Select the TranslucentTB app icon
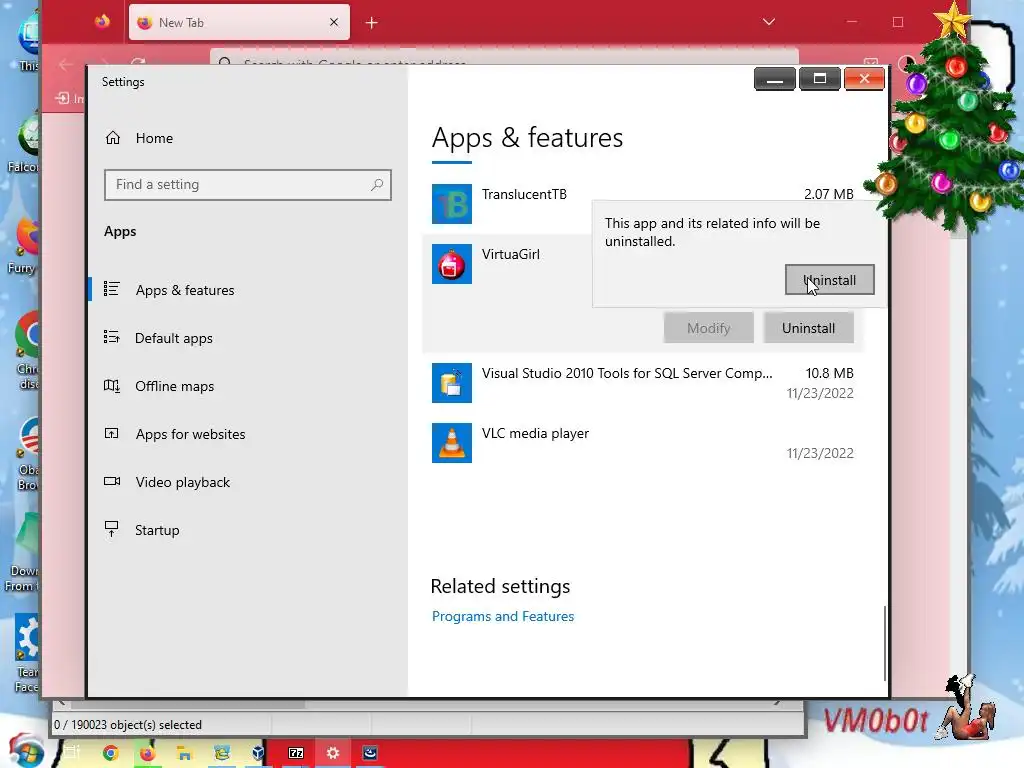This screenshot has width=1024, height=768. [x=452, y=204]
